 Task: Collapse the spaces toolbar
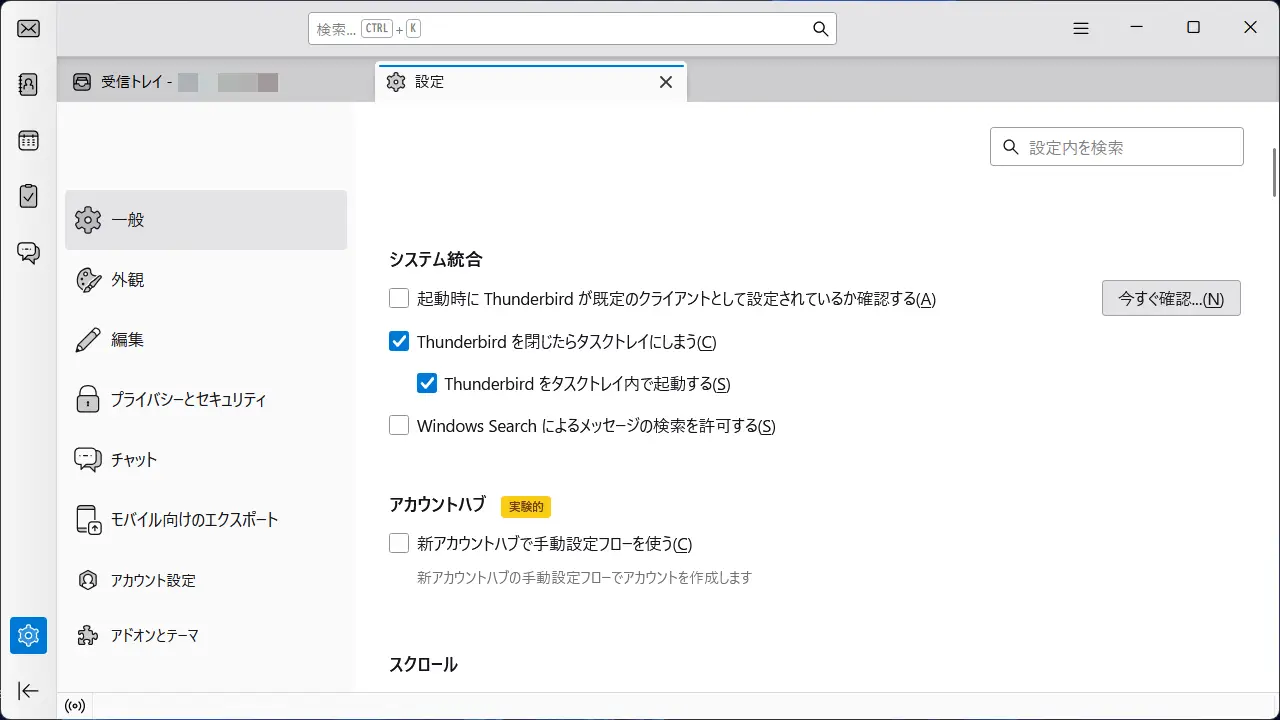tap(29, 691)
